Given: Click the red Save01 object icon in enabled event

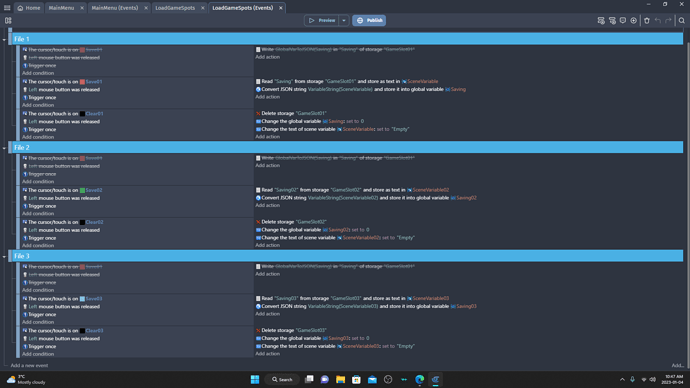Looking at the screenshot, I should [x=82, y=82].
